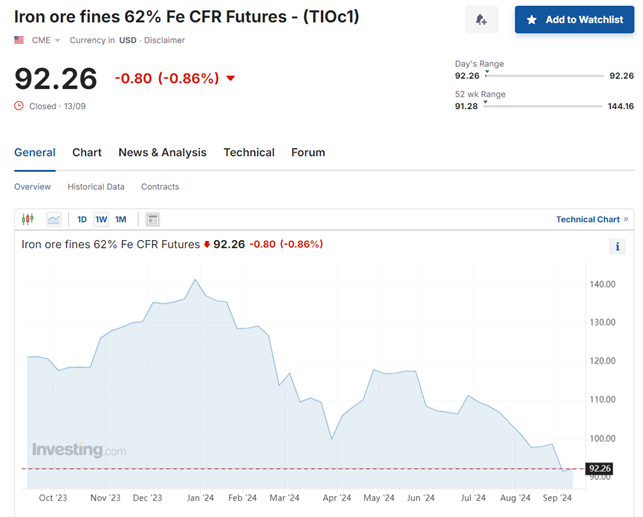
Task: Click the create alert bell icon
Action: point(481,20)
